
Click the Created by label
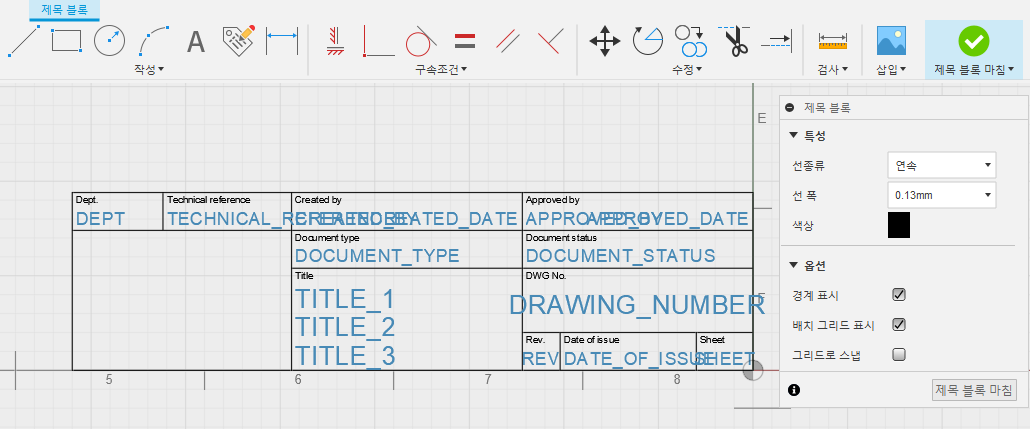pyautogui.click(x=318, y=200)
